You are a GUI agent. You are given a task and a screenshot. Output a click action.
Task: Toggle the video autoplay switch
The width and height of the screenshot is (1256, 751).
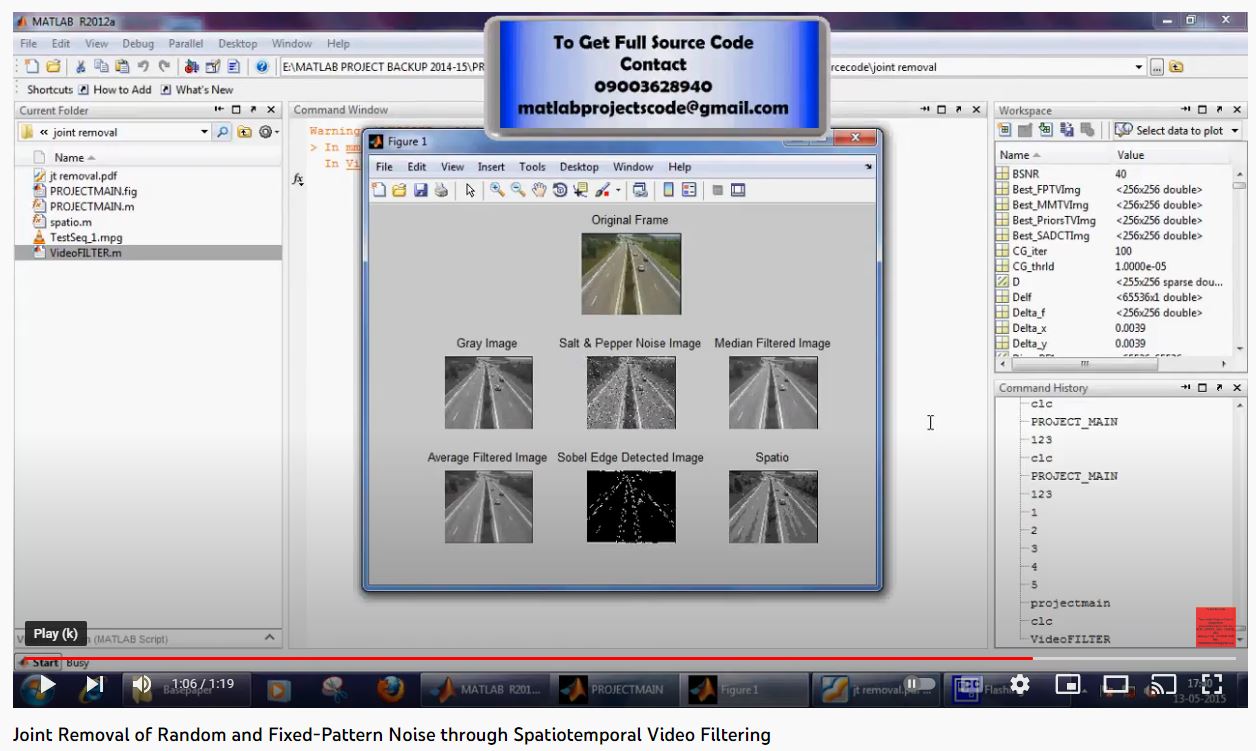919,685
